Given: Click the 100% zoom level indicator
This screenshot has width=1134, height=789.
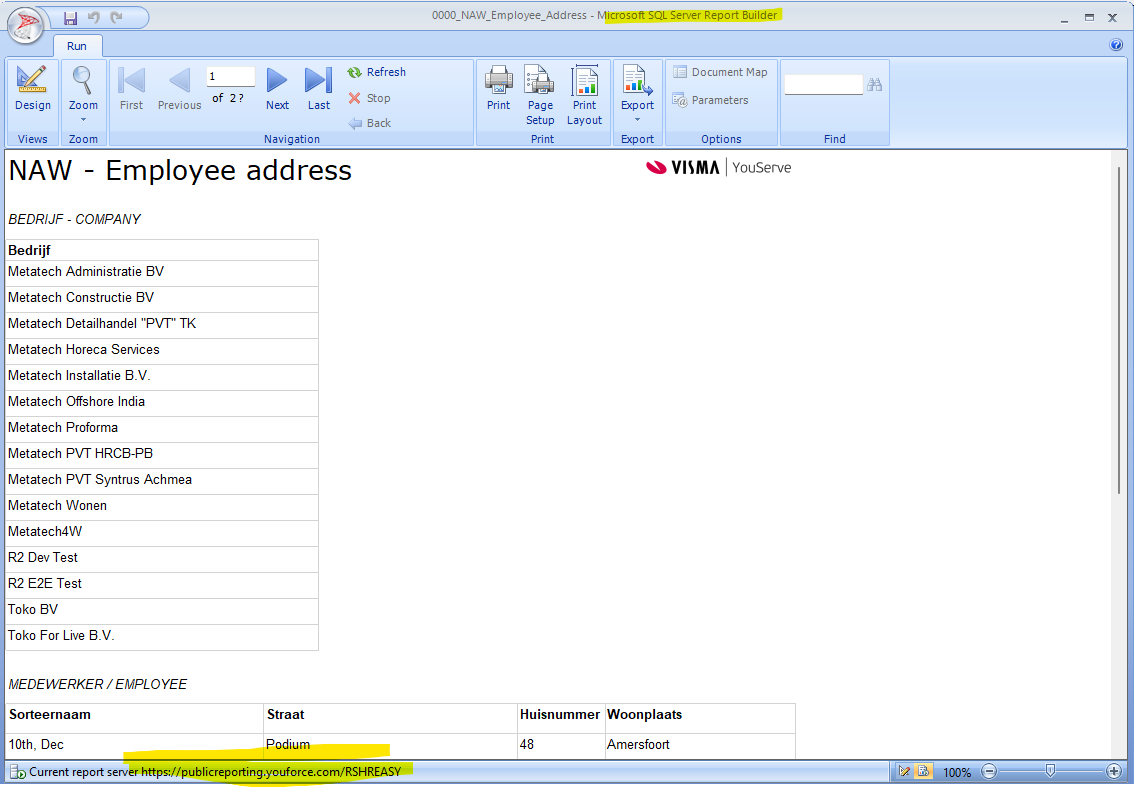Looking at the screenshot, I should [x=957, y=772].
